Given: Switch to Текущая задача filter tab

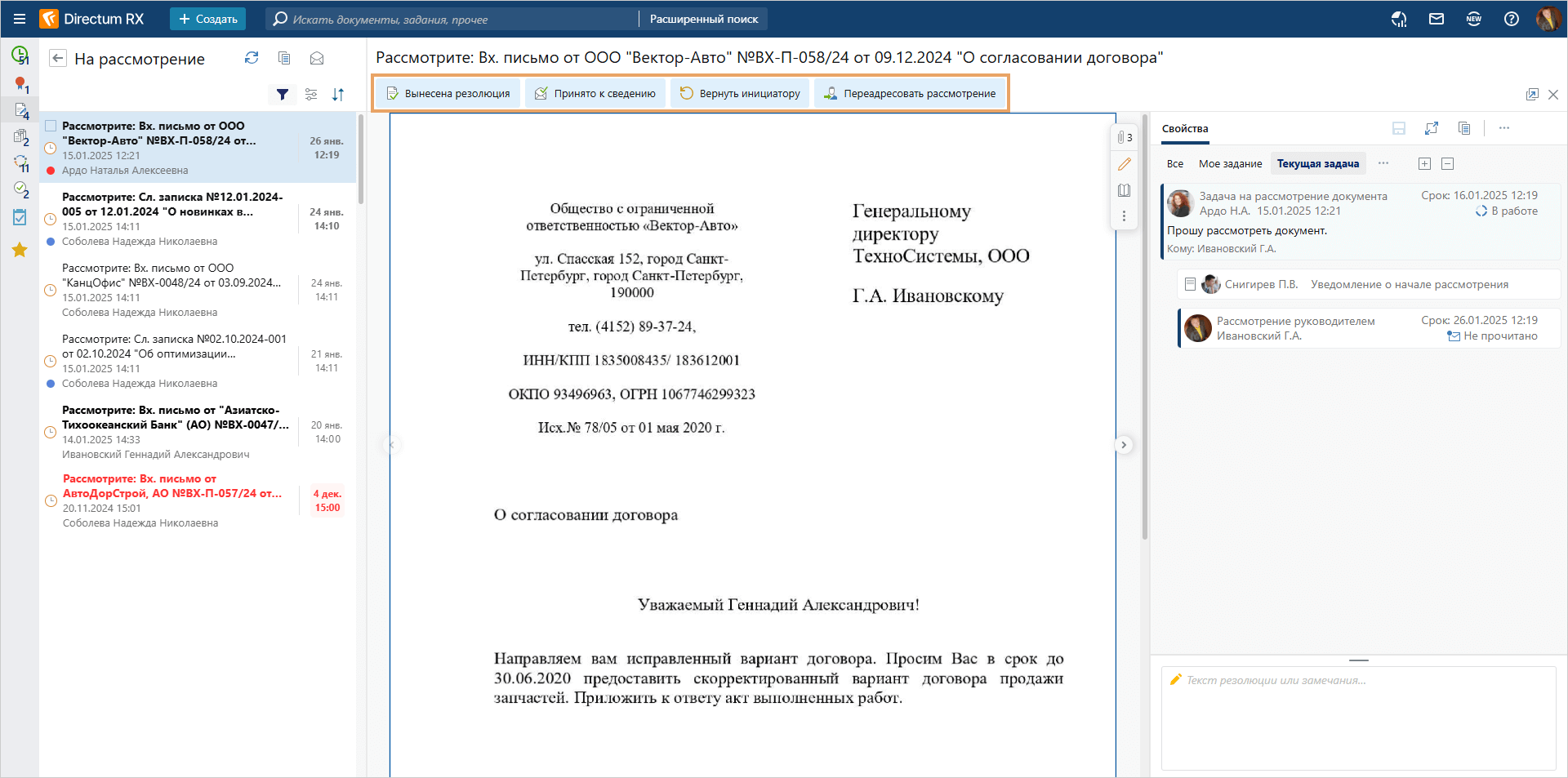Looking at the screenshot, I should coord(1318,163).
